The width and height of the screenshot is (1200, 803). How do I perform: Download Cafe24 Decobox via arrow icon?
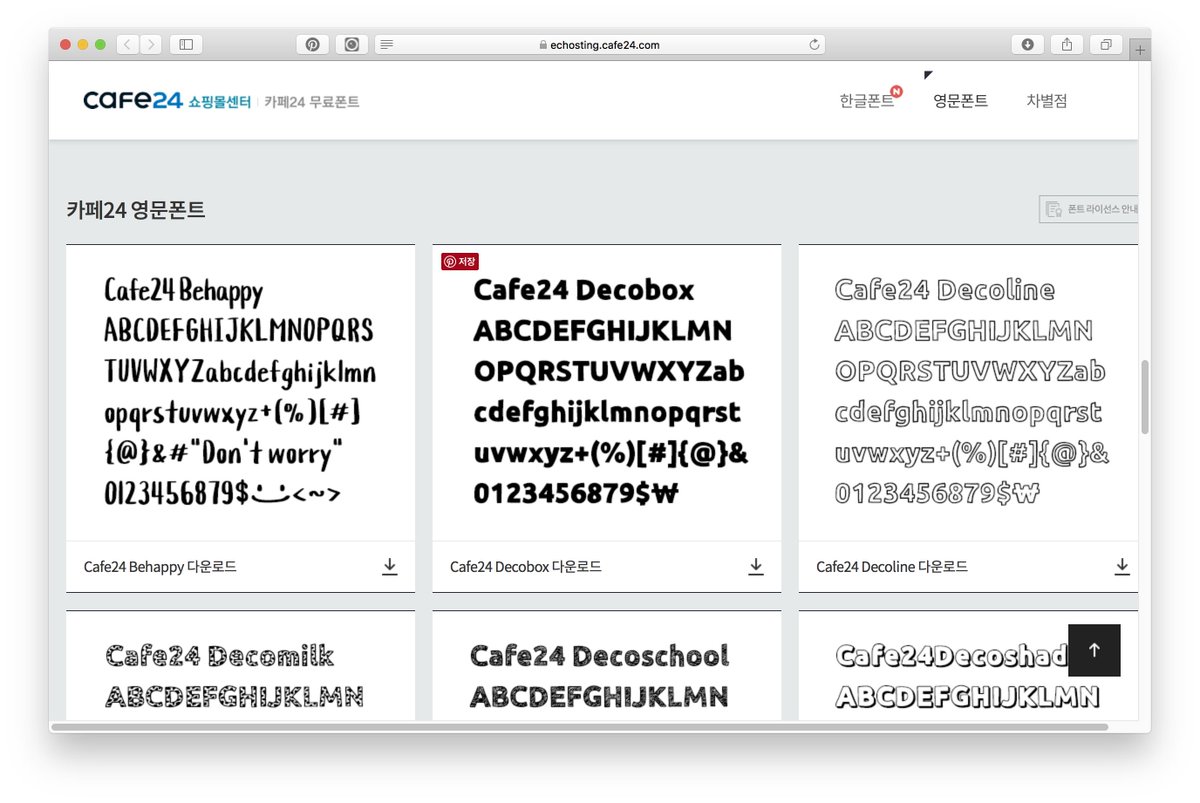pyautogui.click(x=756, y=567)
